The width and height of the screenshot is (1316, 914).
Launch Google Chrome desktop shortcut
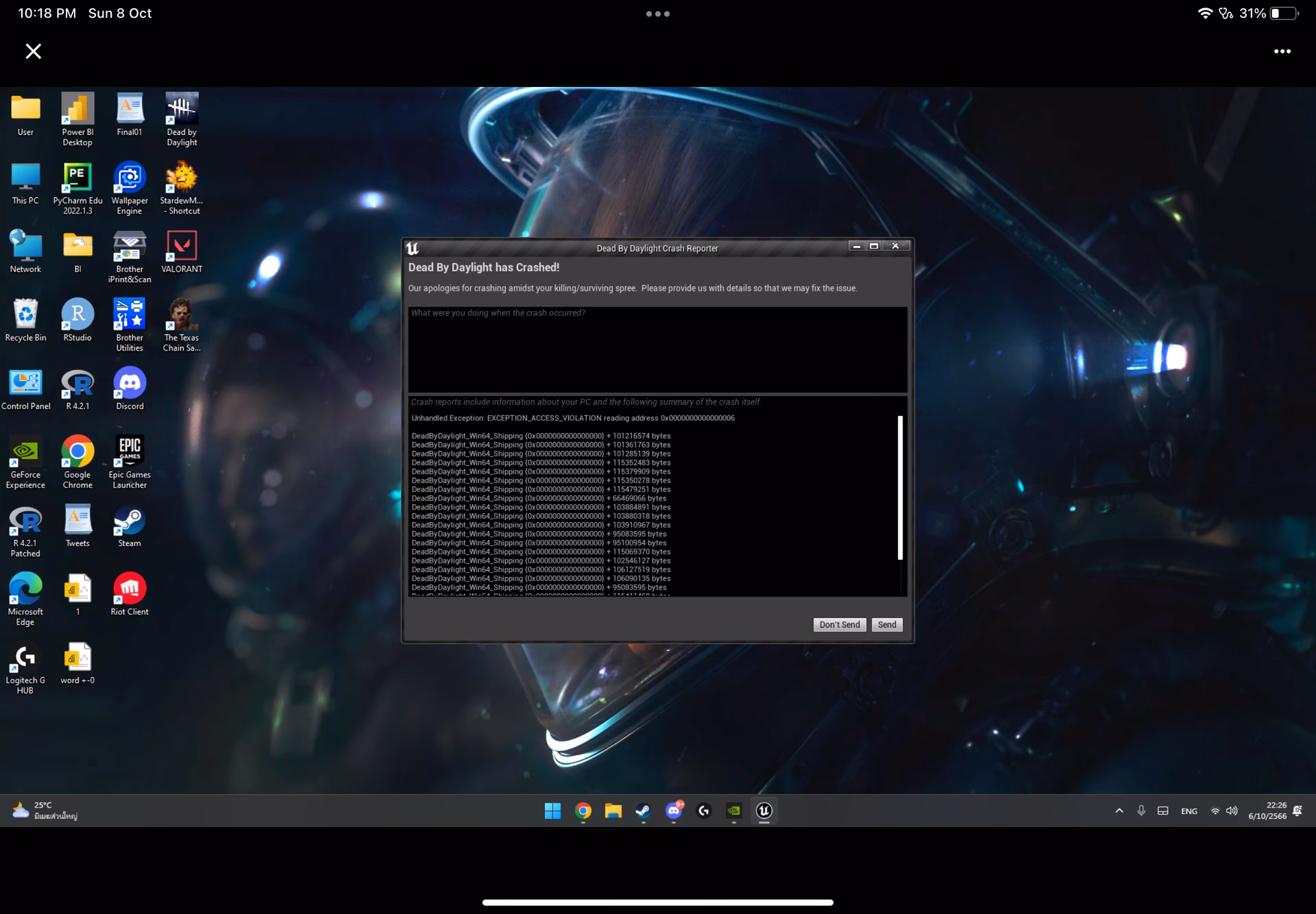point(77,462)
